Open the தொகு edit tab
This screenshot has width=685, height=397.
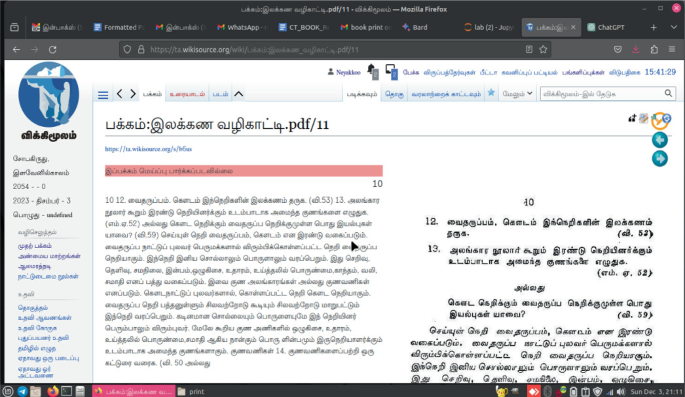394,94
